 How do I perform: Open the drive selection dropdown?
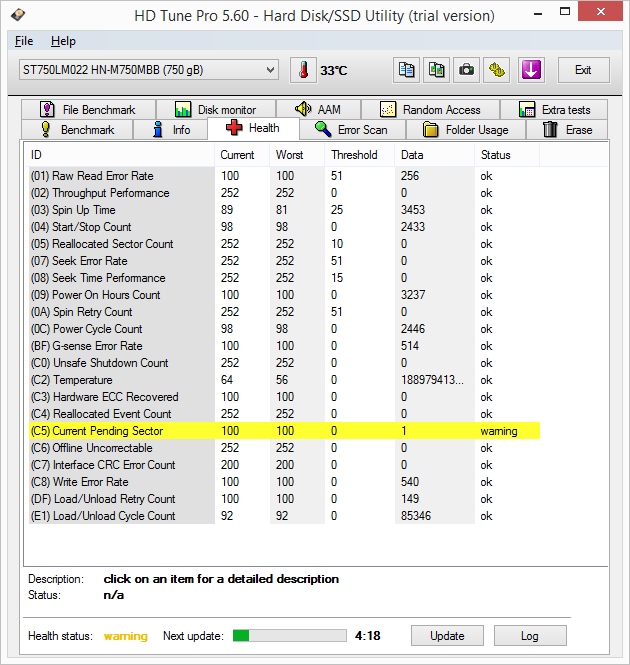tap(148, 70)
